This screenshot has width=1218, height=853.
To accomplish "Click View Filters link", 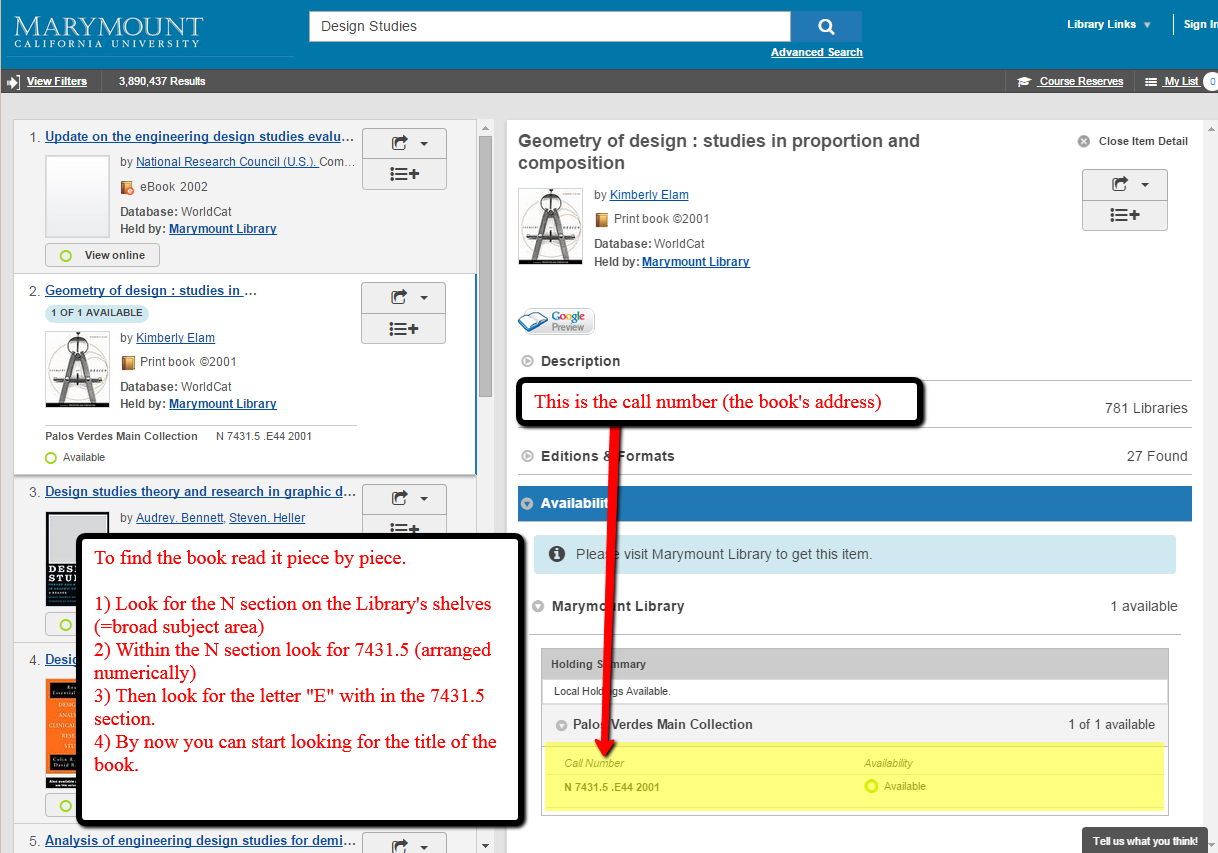I will (57, 82).
